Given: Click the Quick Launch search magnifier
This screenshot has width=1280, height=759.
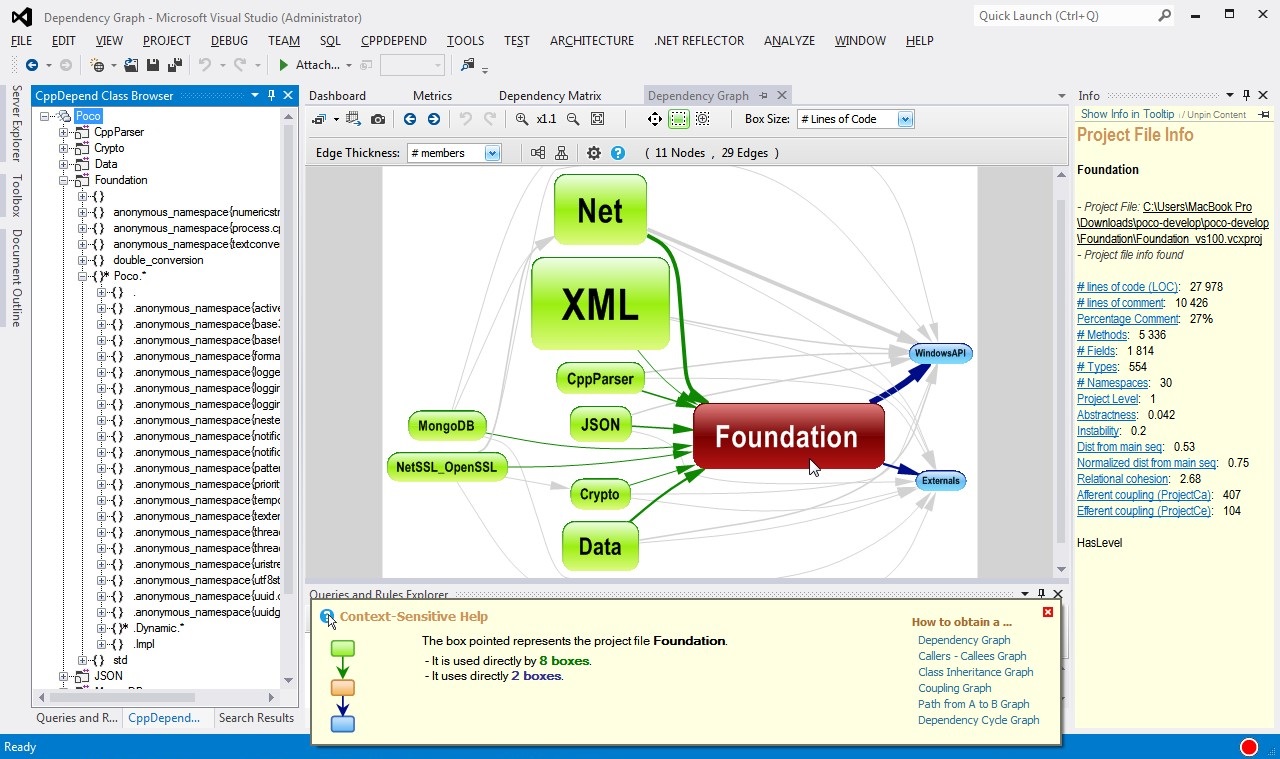Looking at the screenshot, I should click(x=1165, y=15).
